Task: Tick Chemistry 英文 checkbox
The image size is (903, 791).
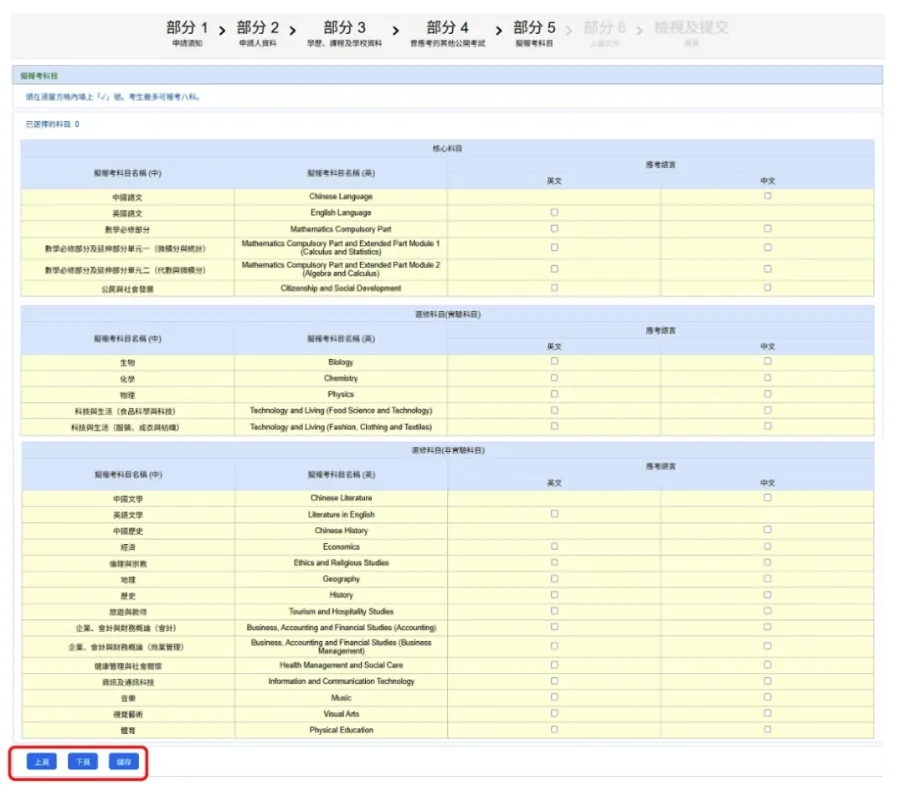Action: (x=554, y=378)
